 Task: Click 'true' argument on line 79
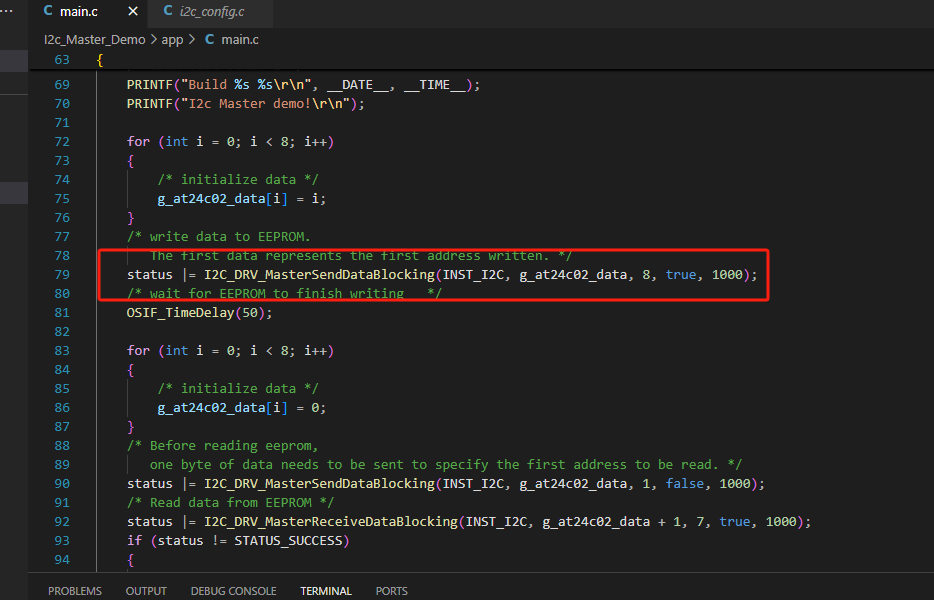tap(681, 275)
